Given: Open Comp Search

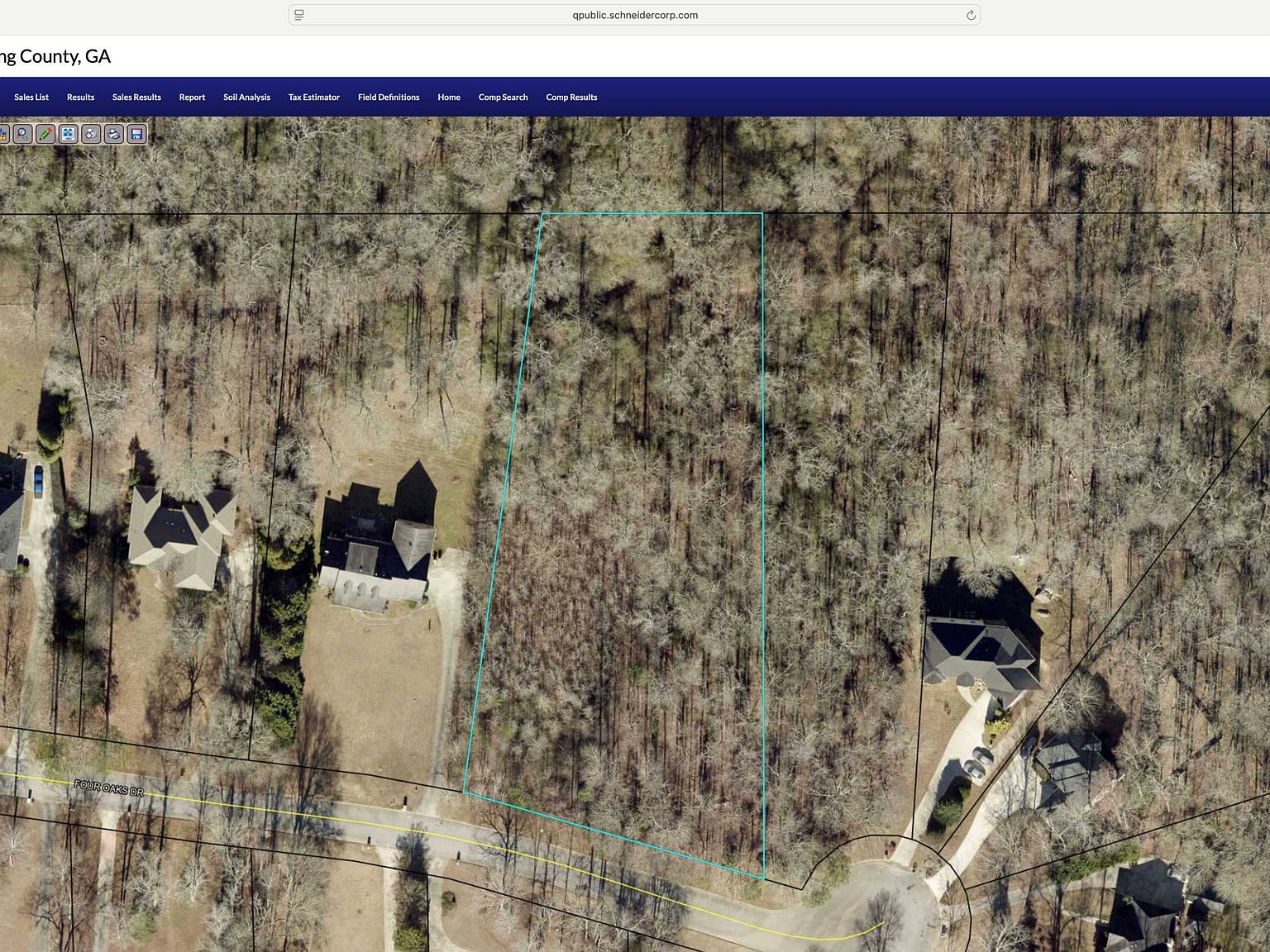Looking at the screenshot, I should click(502, 97).
